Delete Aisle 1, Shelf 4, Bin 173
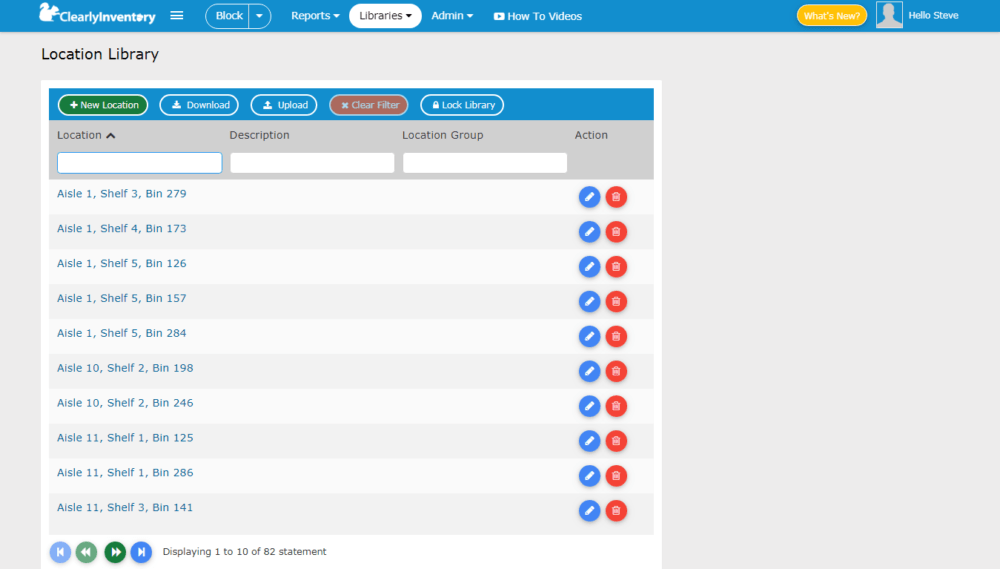This screenshot has width=1000, height=569. (x=616, y=232)
